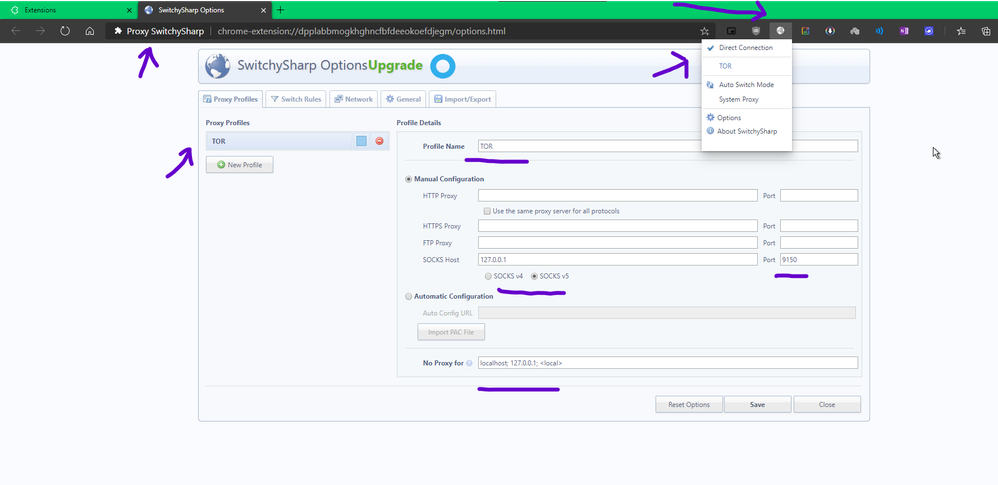Click the picture-in-picture extension icon
998x485 pixels.
(x=731, y=31)
